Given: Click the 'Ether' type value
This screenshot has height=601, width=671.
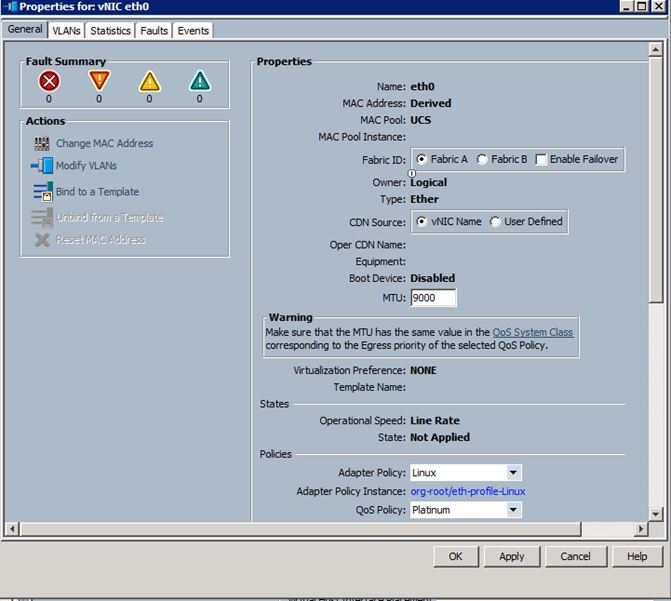Looking at the screenshot, I should point(424,199).
